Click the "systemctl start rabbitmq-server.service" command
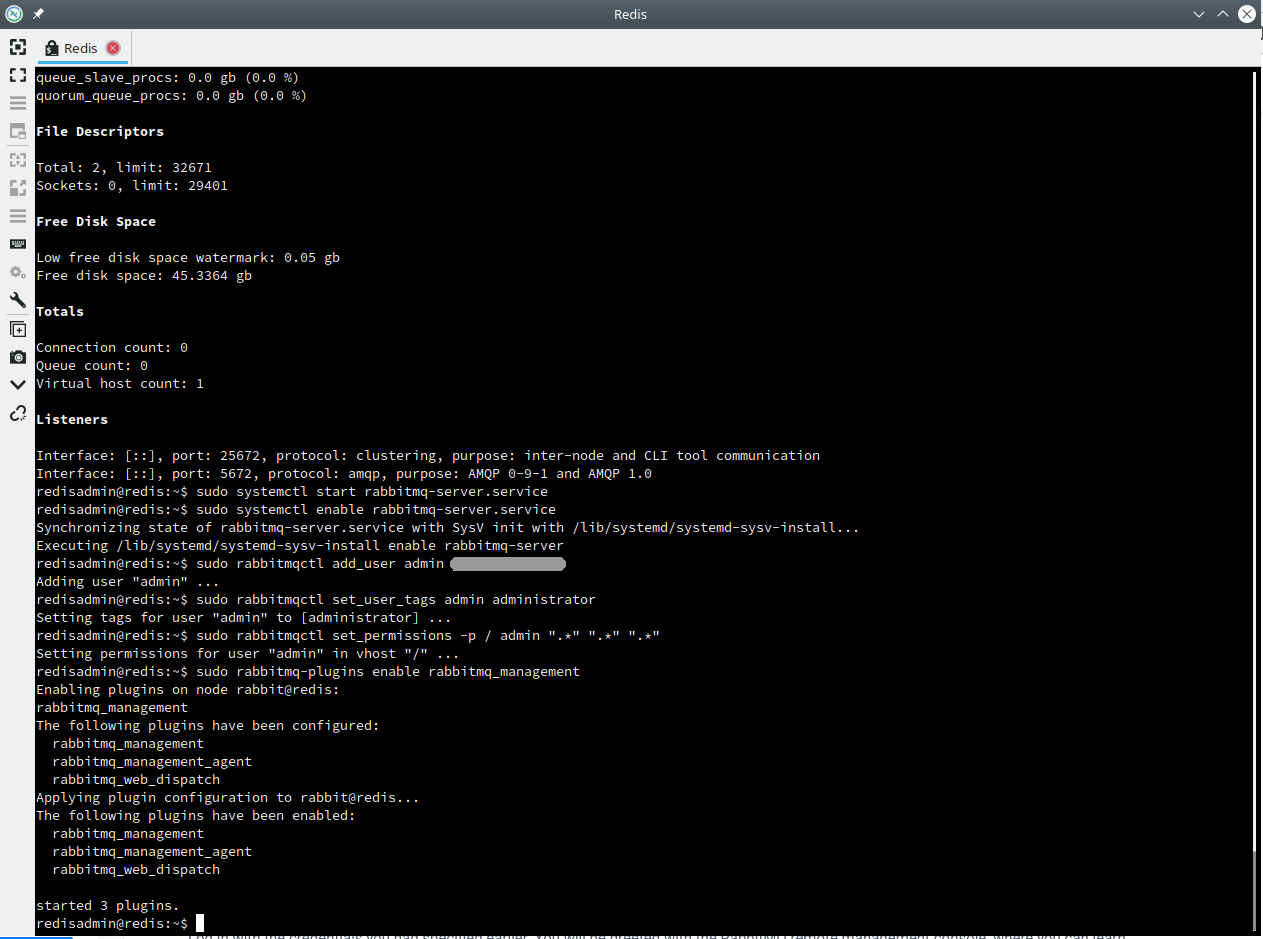 coord(372,492)
